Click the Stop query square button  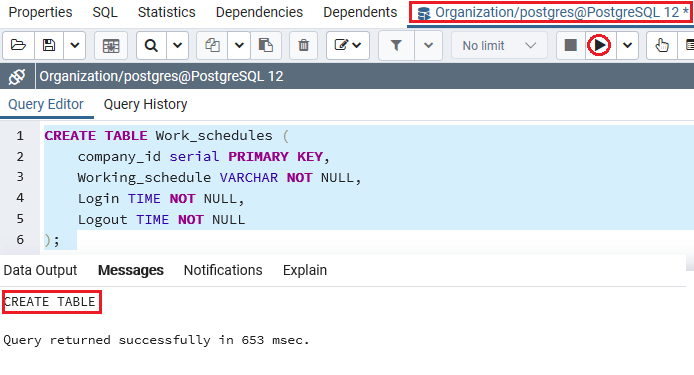pyautogui.click(x=571, y=45)
